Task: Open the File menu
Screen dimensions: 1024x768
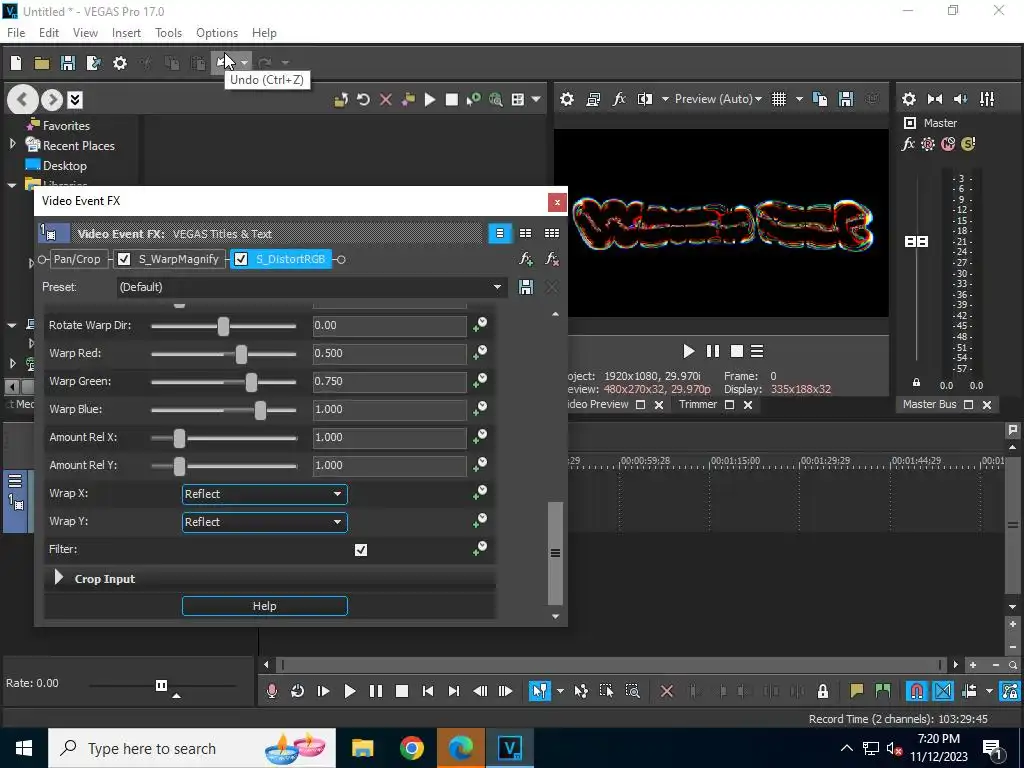Action: [x=16, y=33]
